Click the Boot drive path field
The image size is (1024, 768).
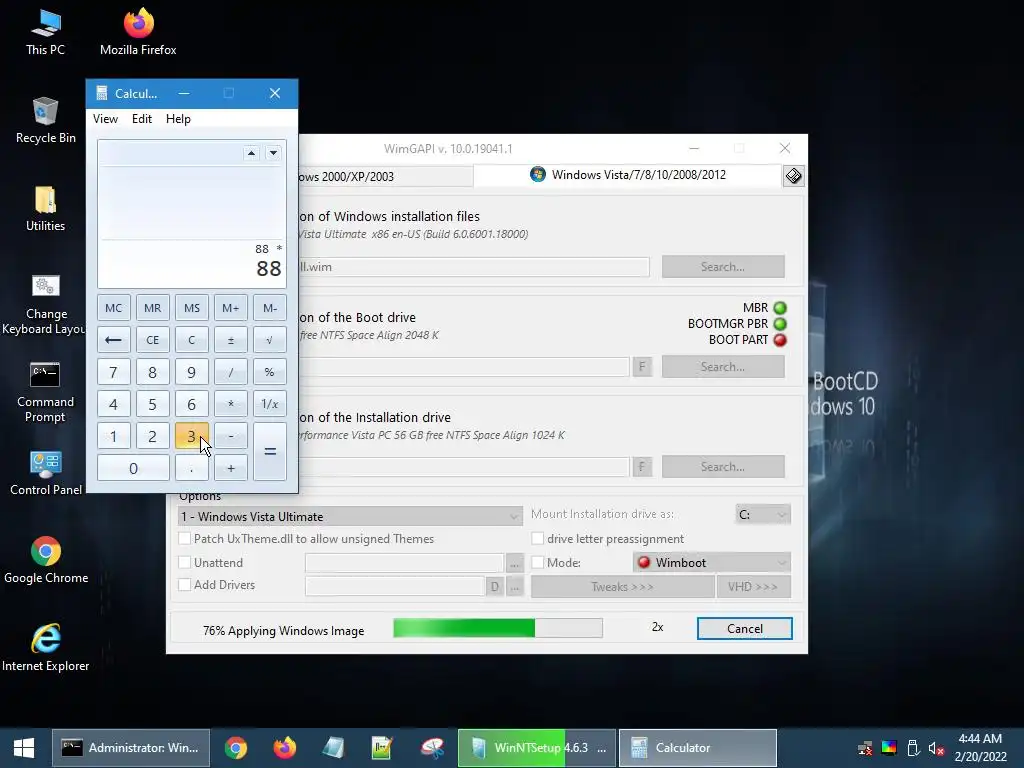(464, 366)
